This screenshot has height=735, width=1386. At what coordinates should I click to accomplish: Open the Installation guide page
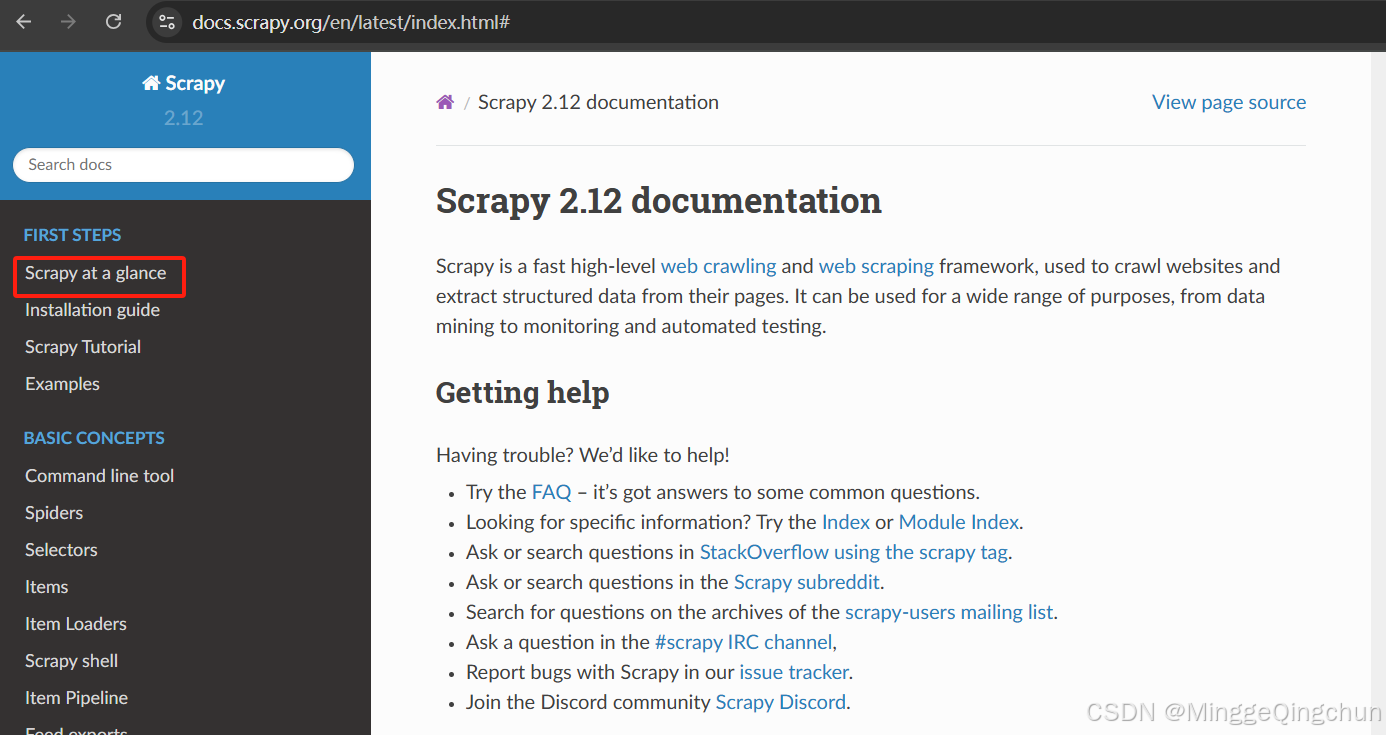92,310
